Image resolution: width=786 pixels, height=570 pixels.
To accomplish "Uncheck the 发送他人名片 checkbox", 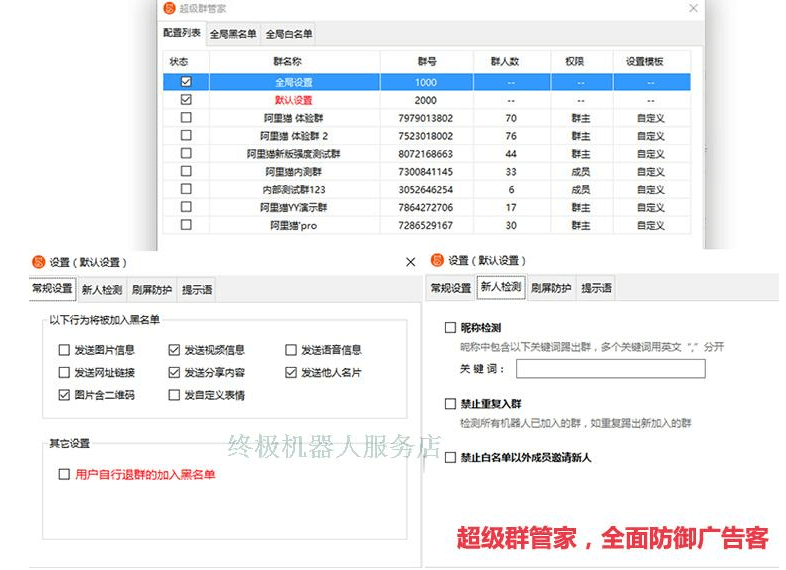I will [291, 372].
